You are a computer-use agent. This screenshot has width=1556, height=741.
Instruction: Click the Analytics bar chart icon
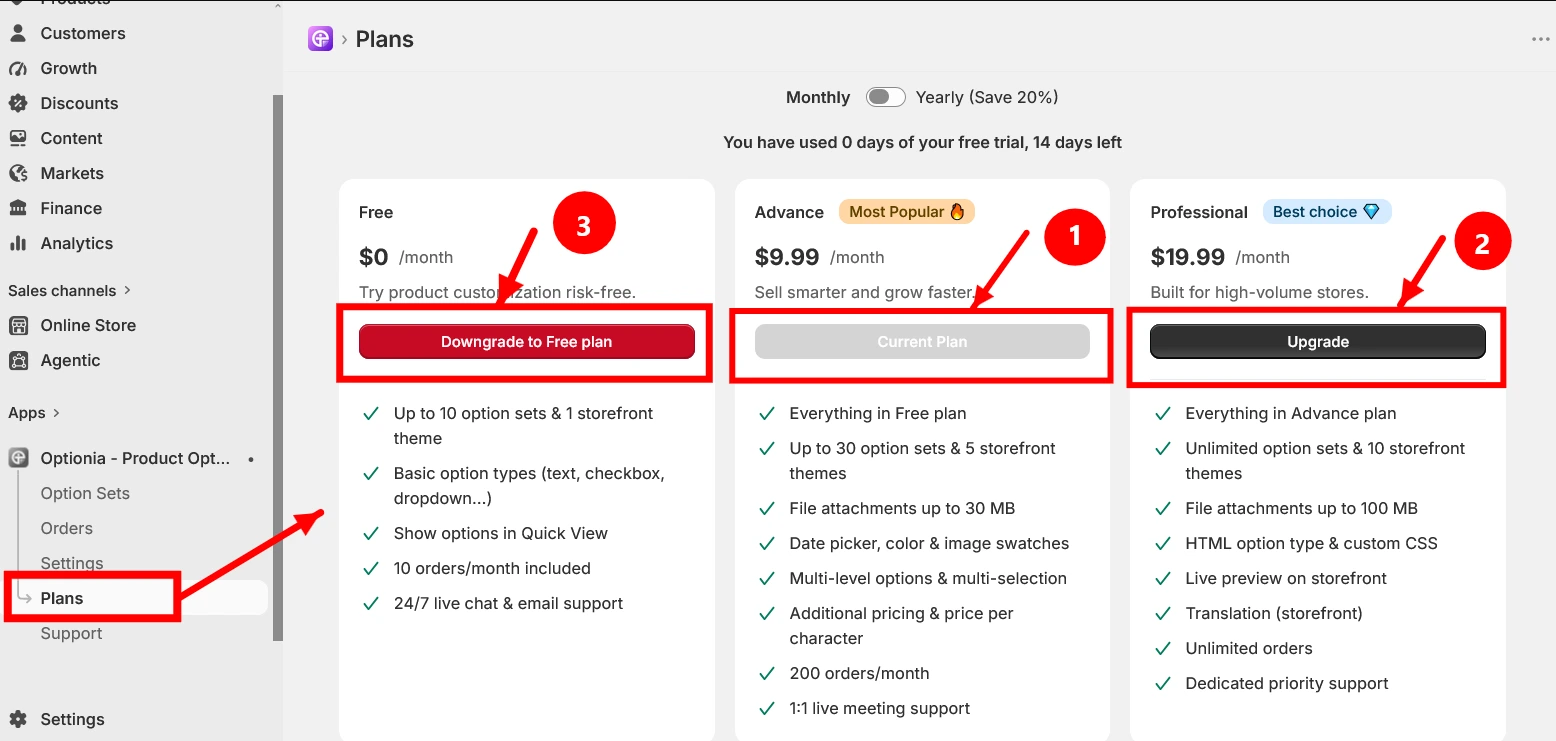coord(18,243)
